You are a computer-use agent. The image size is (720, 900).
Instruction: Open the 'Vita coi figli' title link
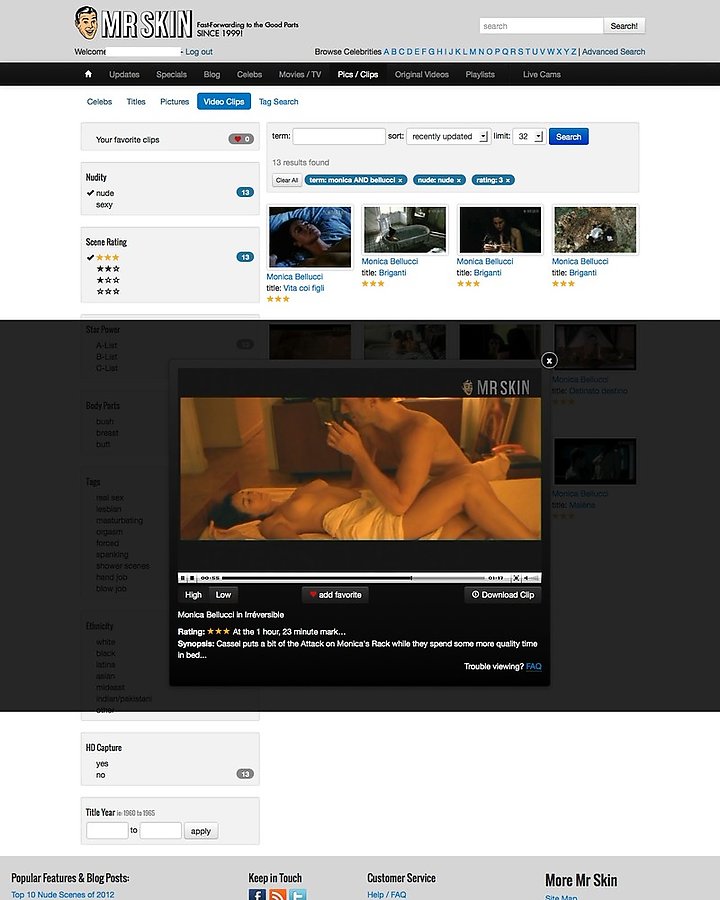(x=304, y=288)
